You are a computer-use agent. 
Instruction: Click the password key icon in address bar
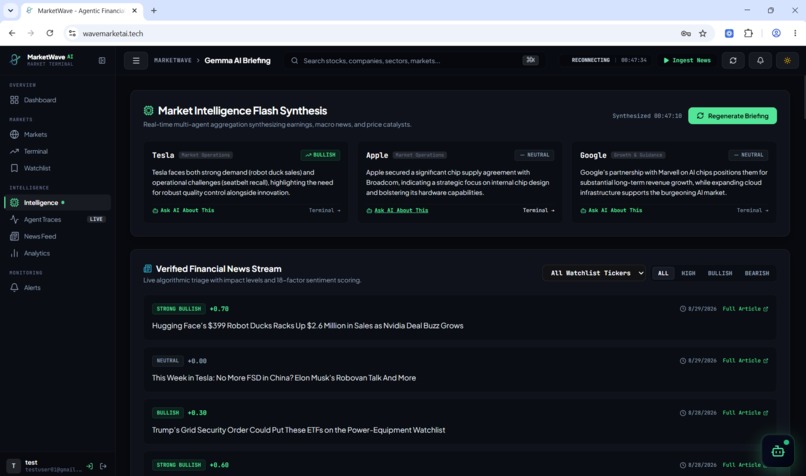click(686, 33)
